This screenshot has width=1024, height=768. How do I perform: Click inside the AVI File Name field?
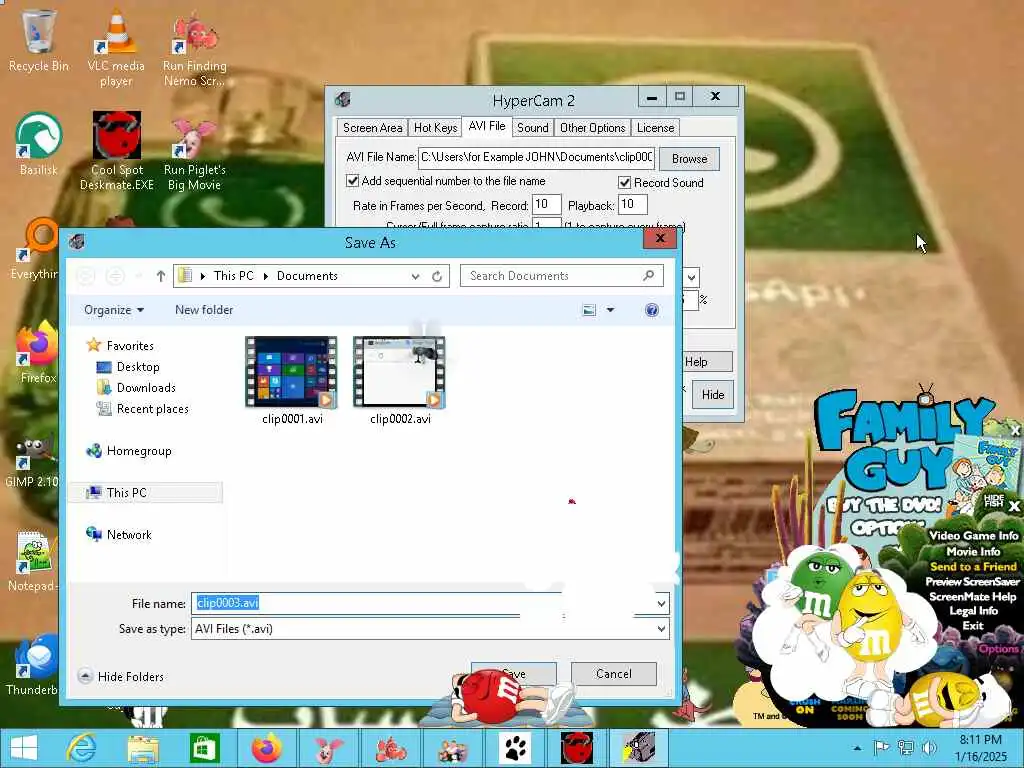tap(536, 157)
